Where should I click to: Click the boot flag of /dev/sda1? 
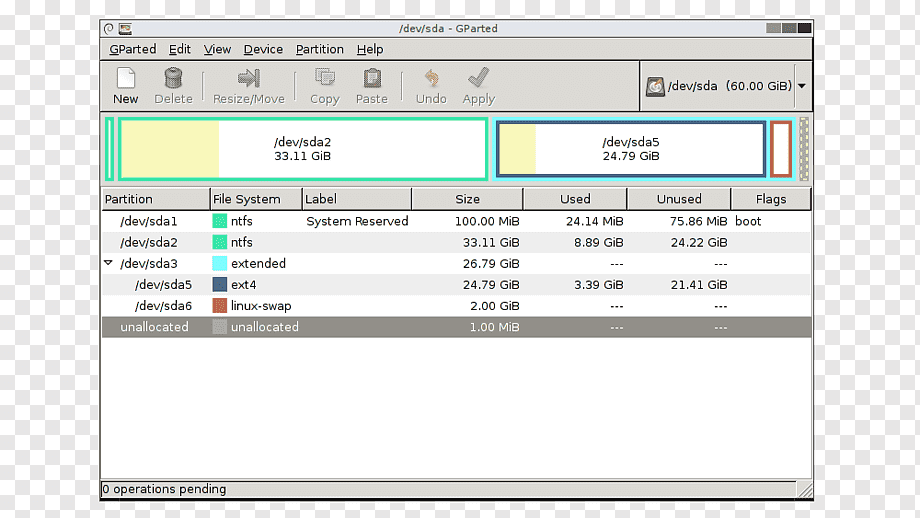pos(748,221)
